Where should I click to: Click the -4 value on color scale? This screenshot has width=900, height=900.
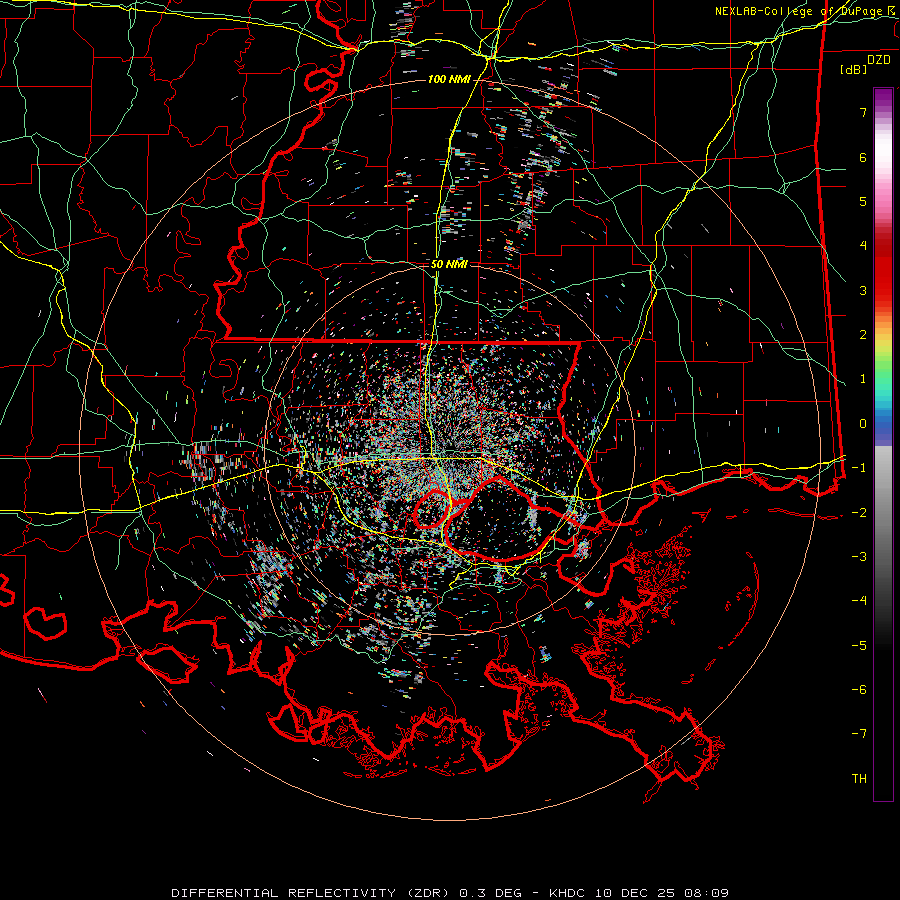coord(859,600)
